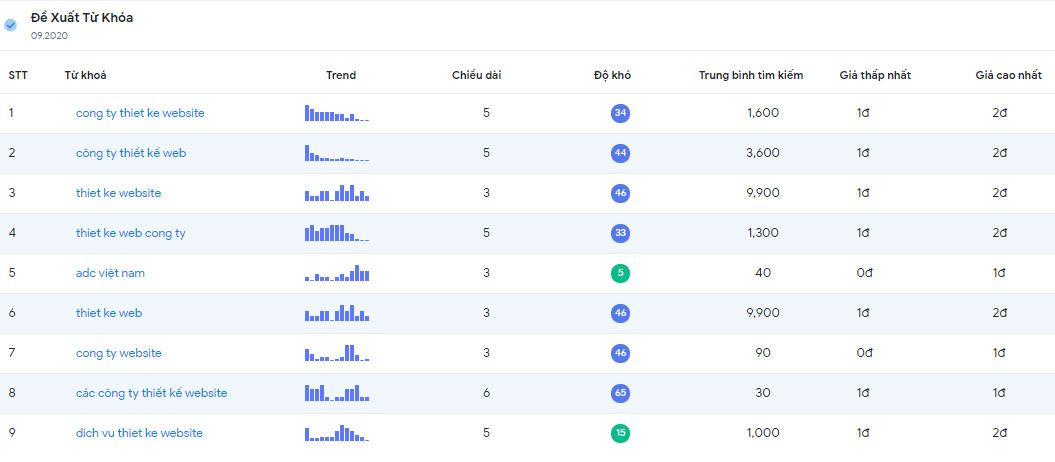Click difficulty badge 34 in row 1
This screenshot has width=1055, height=462.
(x=620, y=113)
